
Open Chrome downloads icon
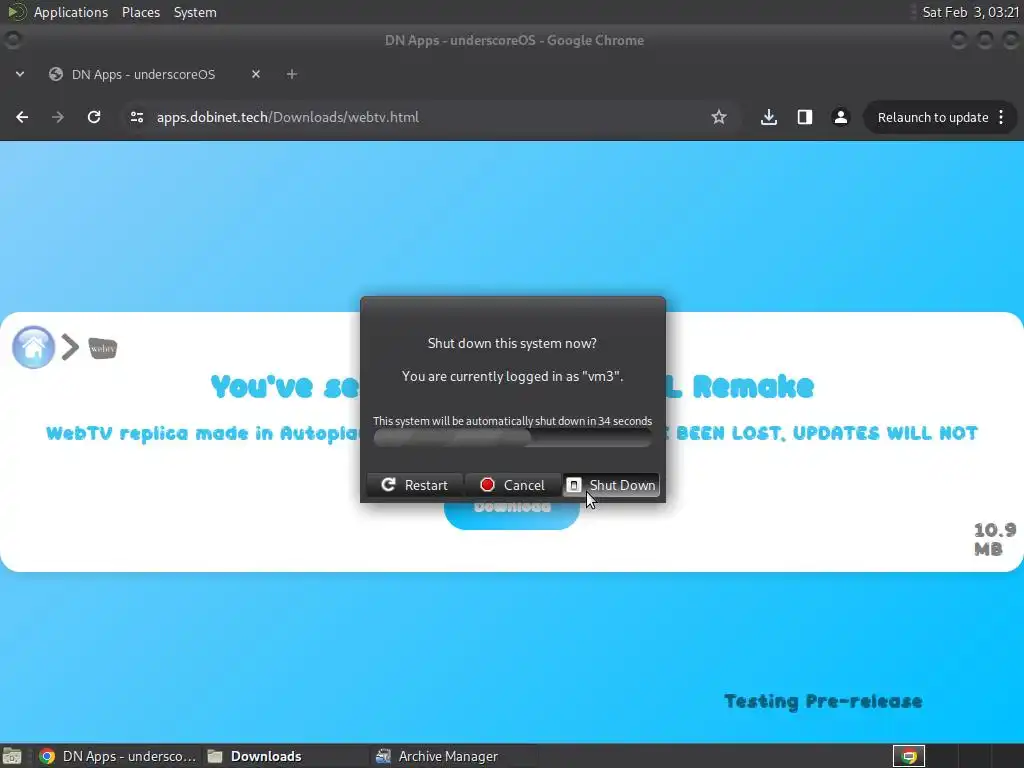point(769,118)
